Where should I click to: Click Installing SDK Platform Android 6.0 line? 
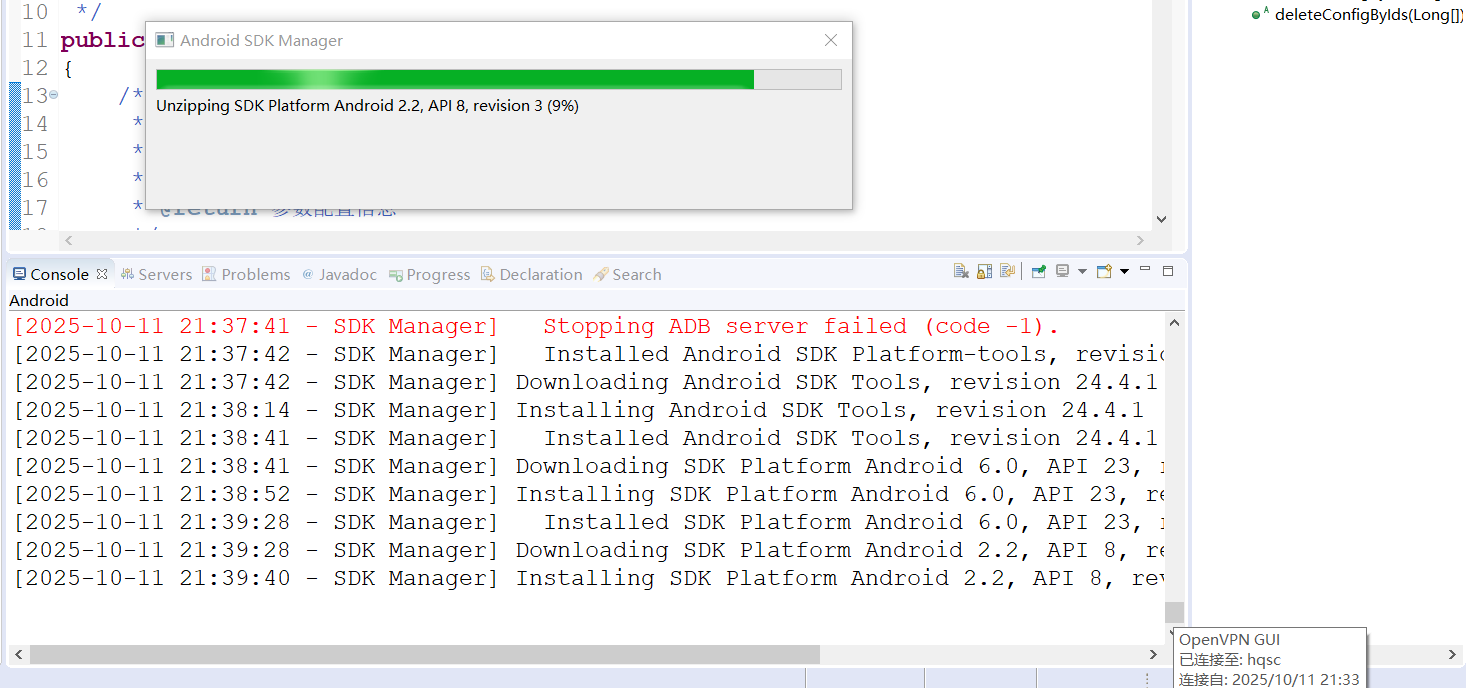[588, 494]
